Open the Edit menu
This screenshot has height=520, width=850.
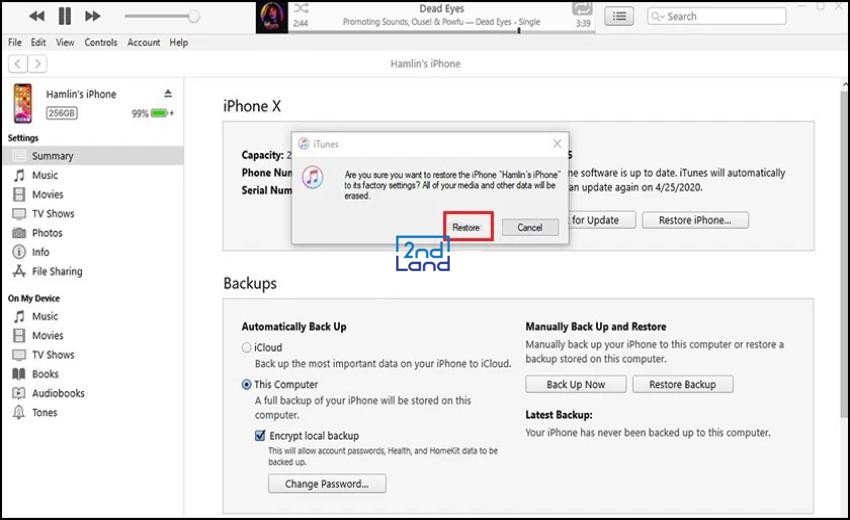[x=38, y=42]
